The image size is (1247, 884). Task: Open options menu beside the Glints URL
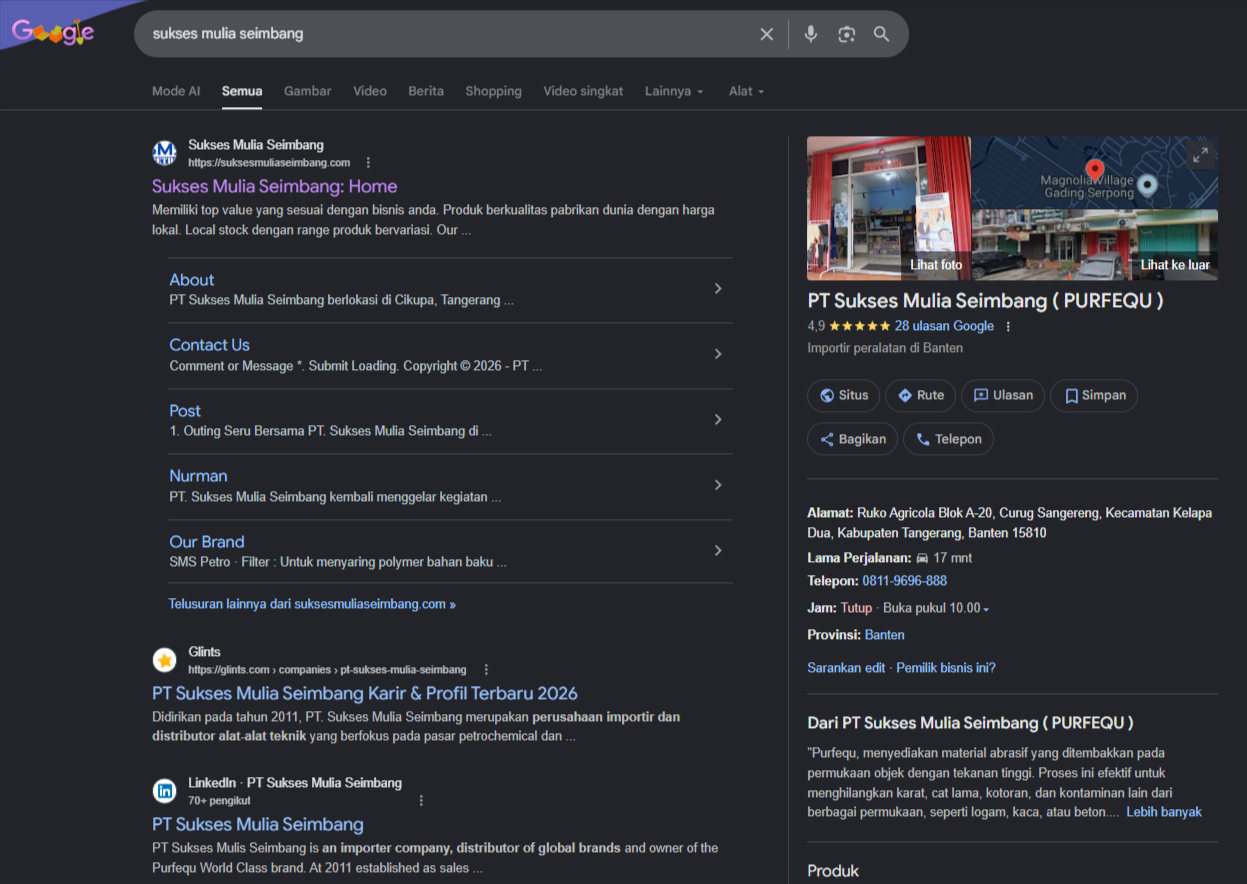(x=486, y=669)
